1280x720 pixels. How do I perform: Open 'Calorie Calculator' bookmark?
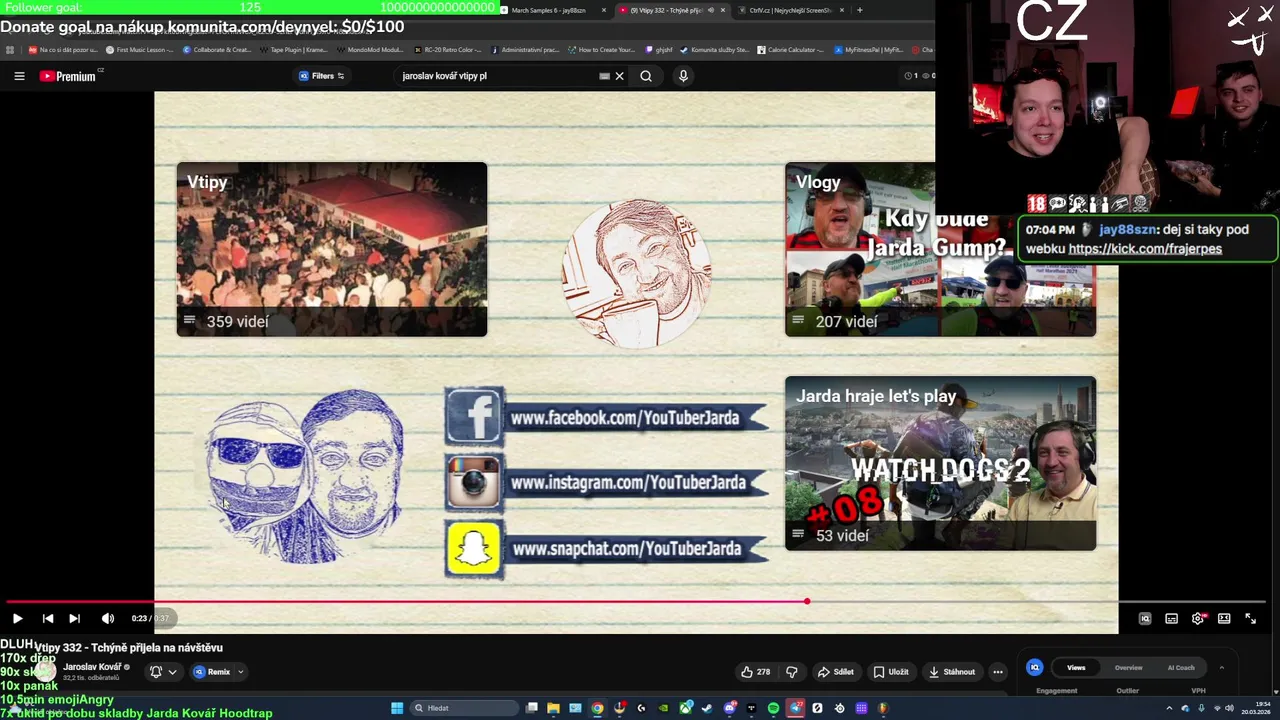point(791,50)
